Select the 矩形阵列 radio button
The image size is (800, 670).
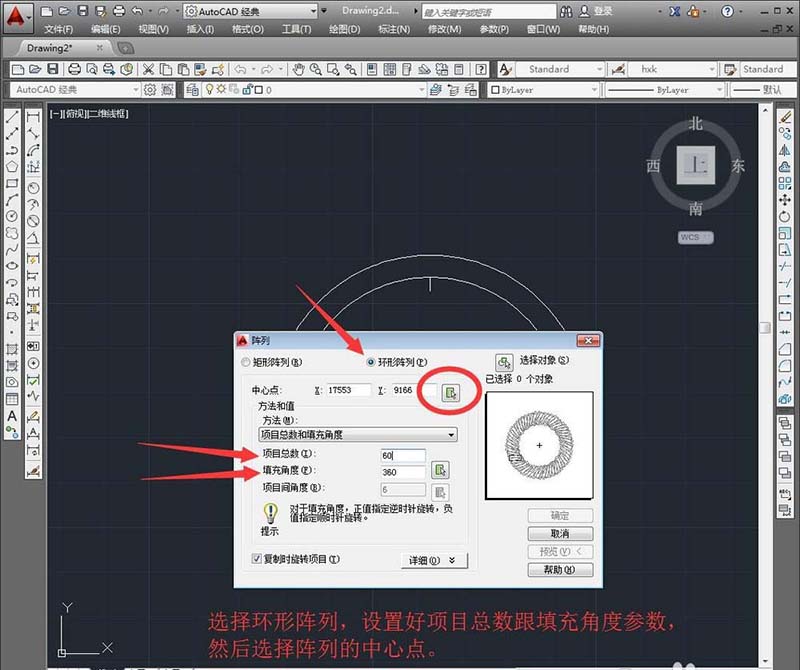(243, 363)
